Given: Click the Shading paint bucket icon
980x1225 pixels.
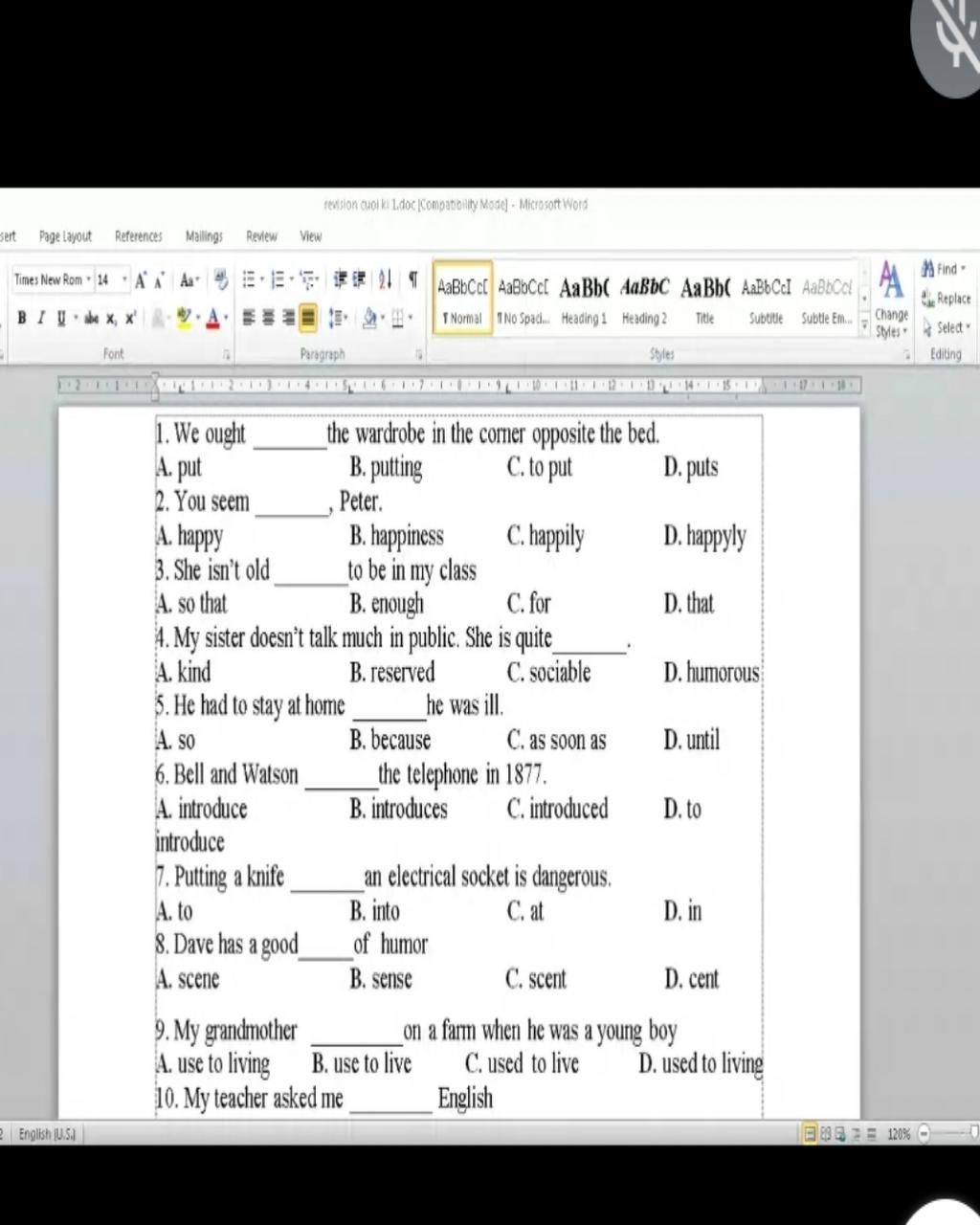Looking at the screenshot, I should (368, 318).
